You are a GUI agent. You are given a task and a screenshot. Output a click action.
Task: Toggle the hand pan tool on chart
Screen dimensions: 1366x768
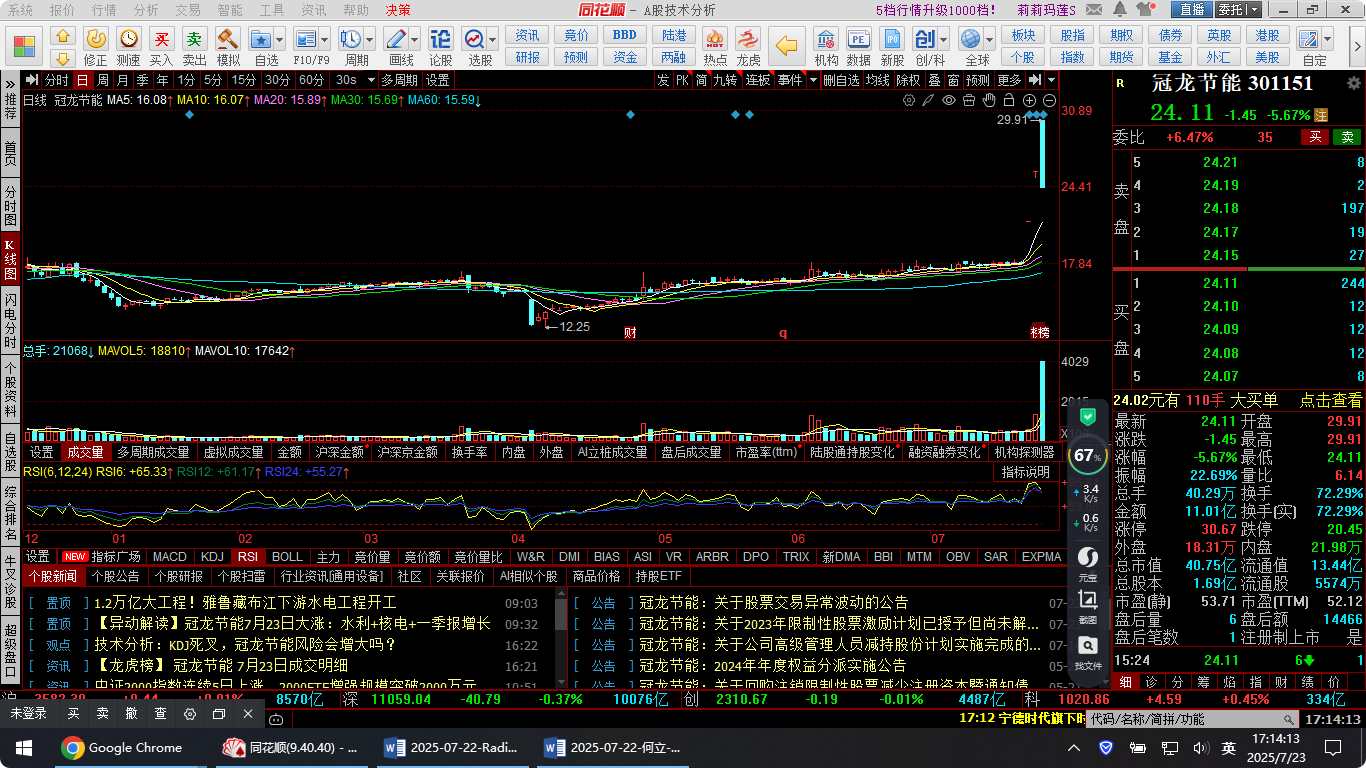tap(989, 100)
